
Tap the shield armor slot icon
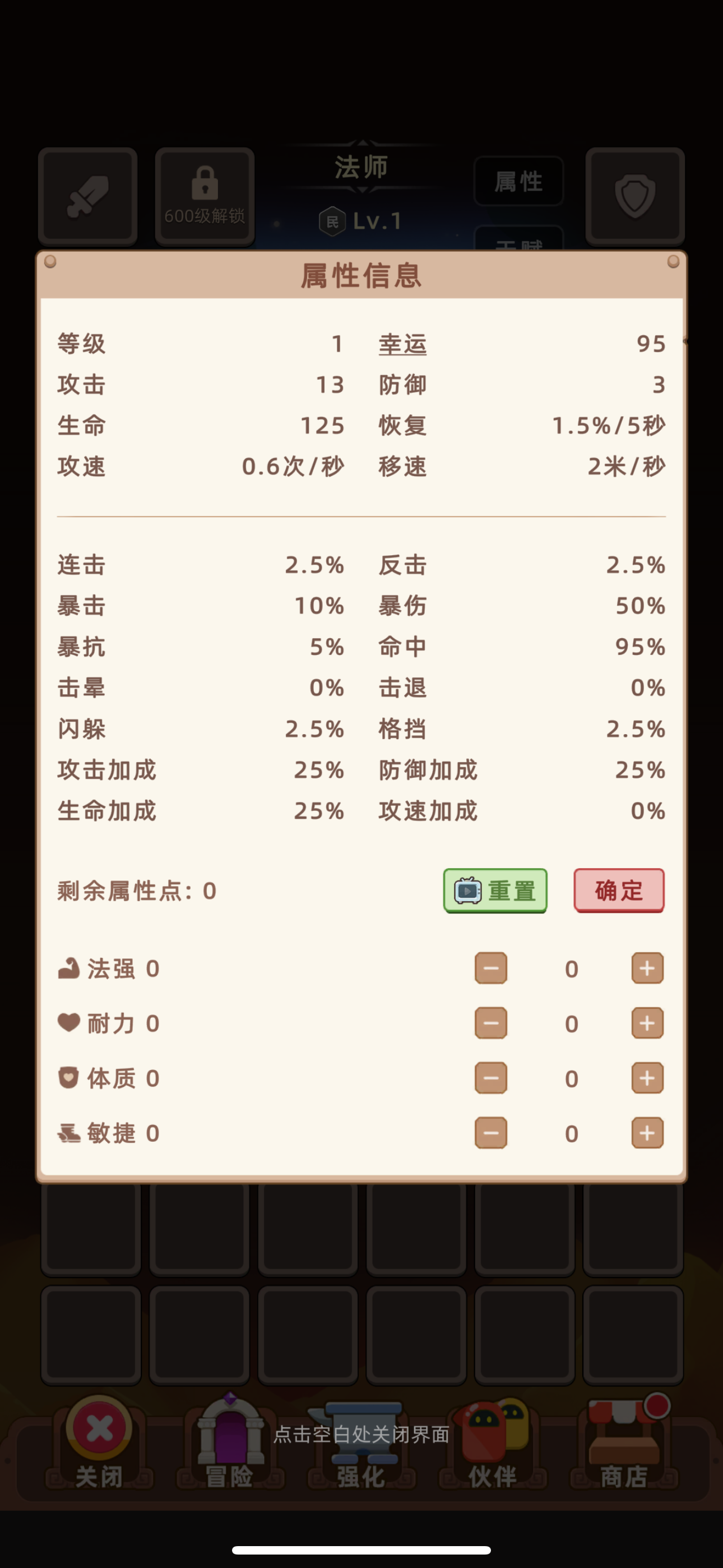coord(635,196)
